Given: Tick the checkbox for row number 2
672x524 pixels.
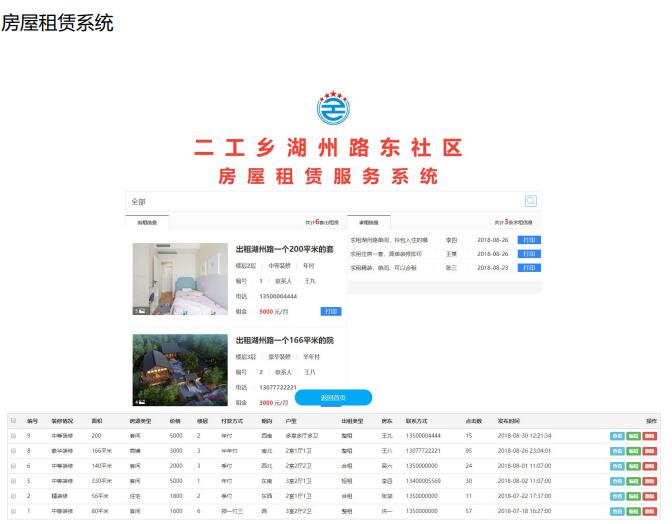Looking at the screenshot, I should click(x=13, y=496).
